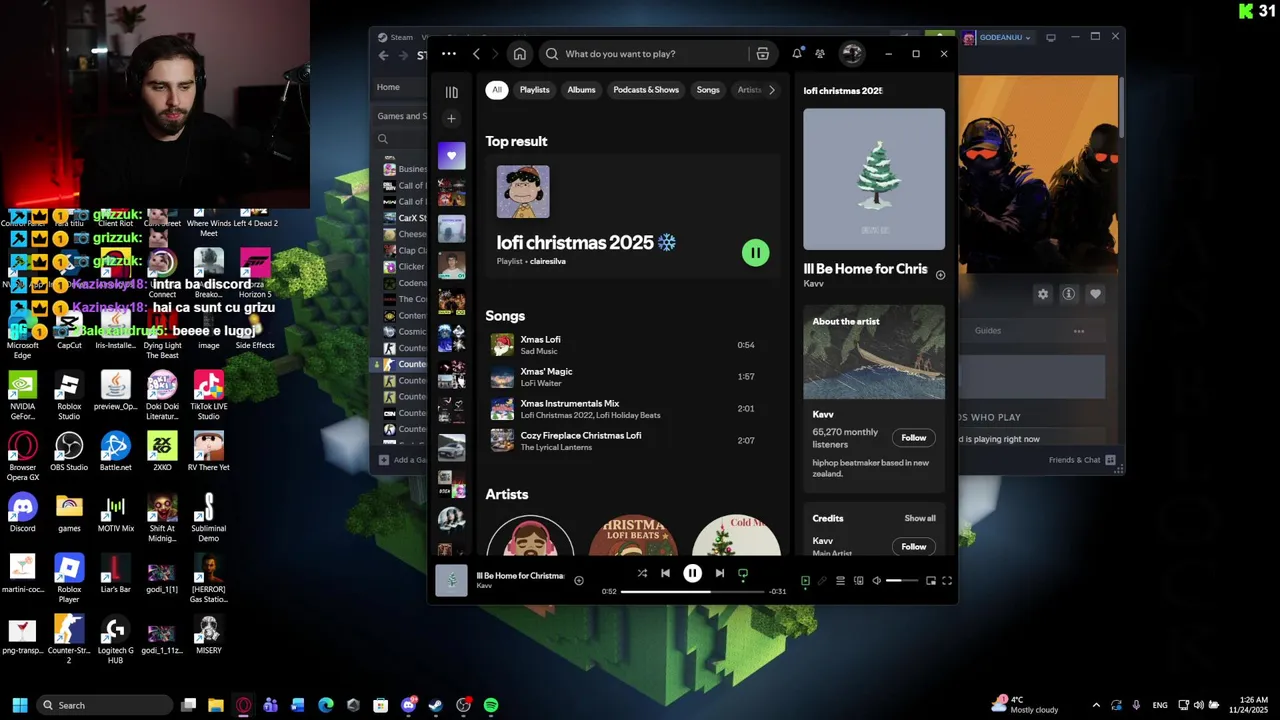Favorite the game with Steam's heart icon
Screen dimensions: 1280x720
click(x=1095, y=294)
